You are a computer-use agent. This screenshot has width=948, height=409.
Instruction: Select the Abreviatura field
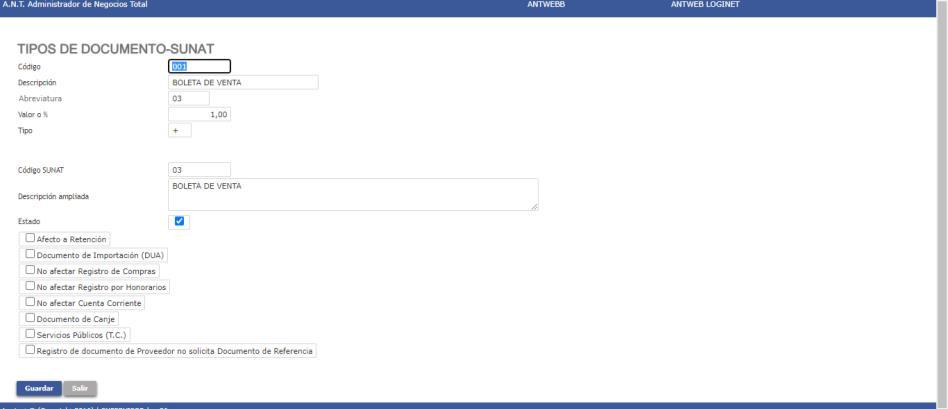click(189, 98)
